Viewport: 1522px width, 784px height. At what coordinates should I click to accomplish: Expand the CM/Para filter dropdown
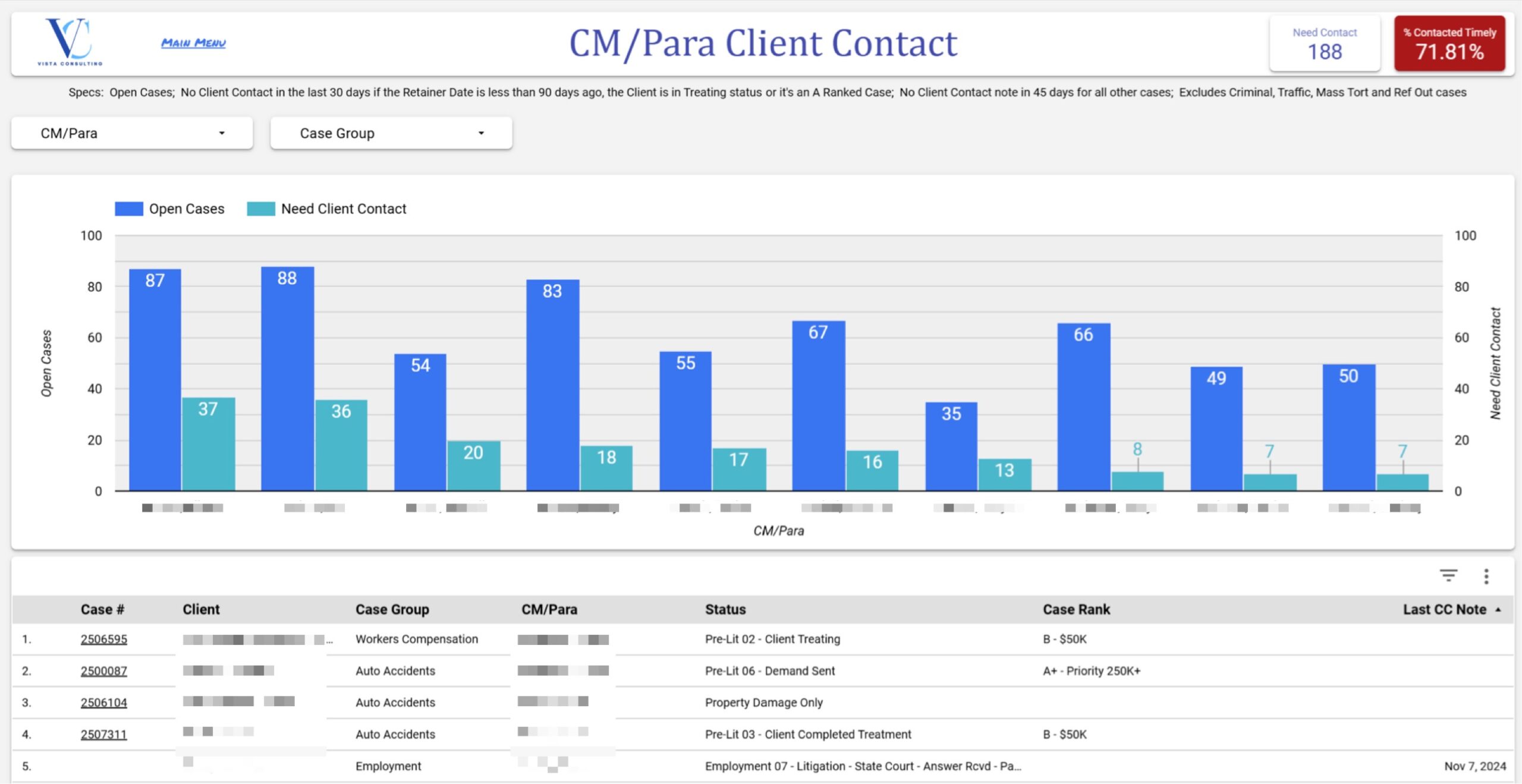(x=132, y=133)
